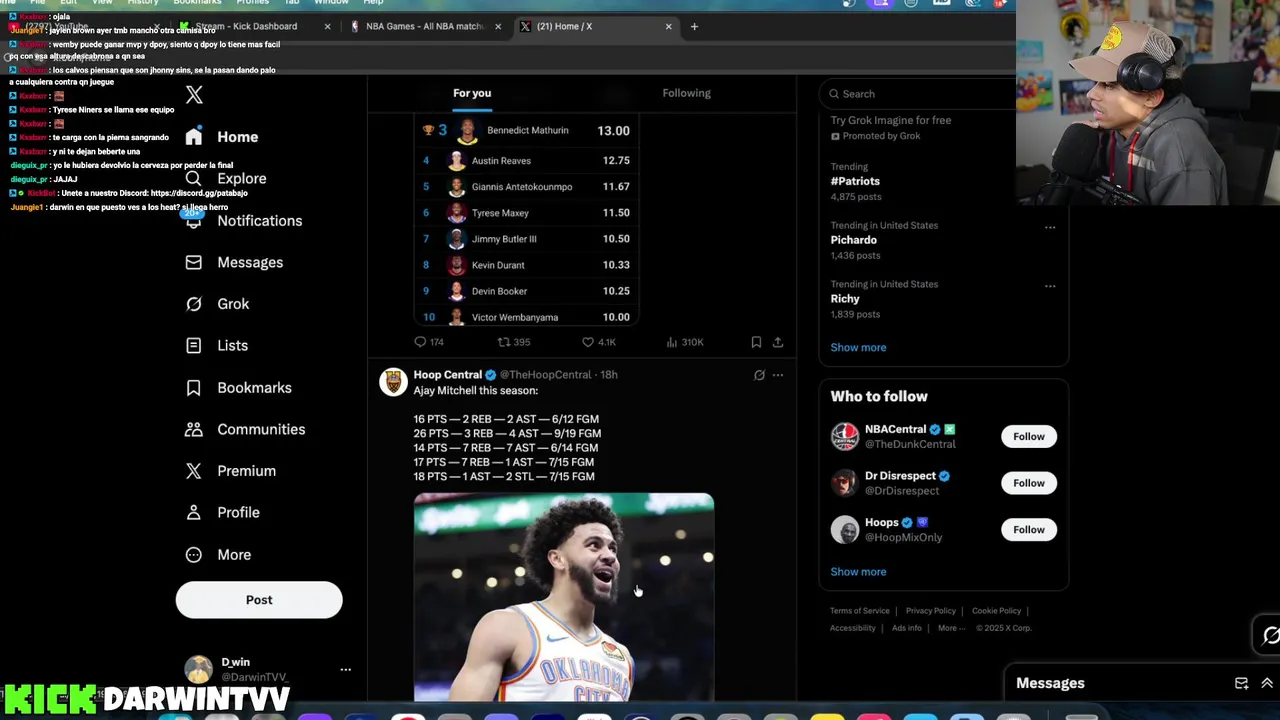Click Show more under trending
This screenshot has height=720, width=1280.
coord(858,347)
